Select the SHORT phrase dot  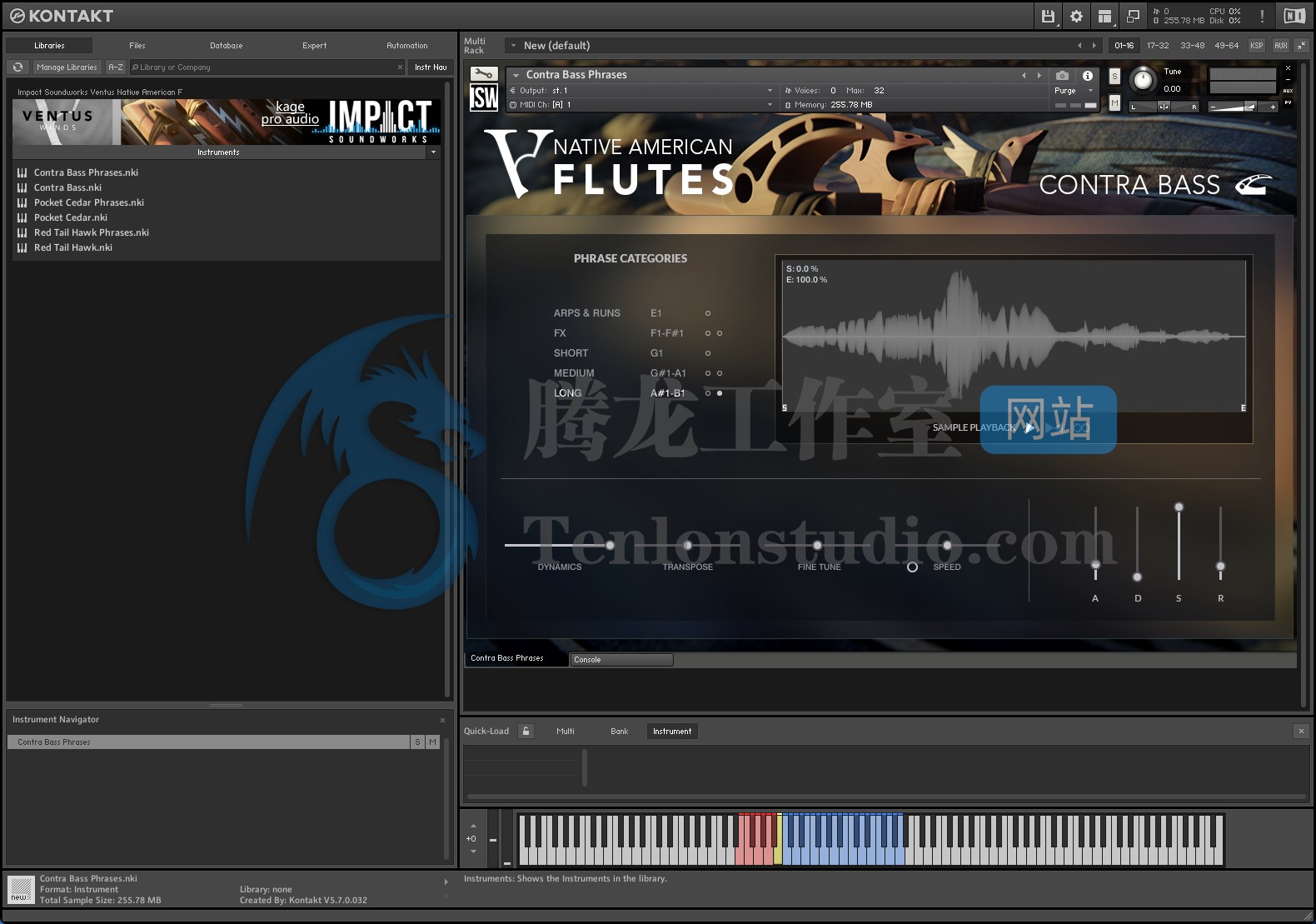click(708, 353)
